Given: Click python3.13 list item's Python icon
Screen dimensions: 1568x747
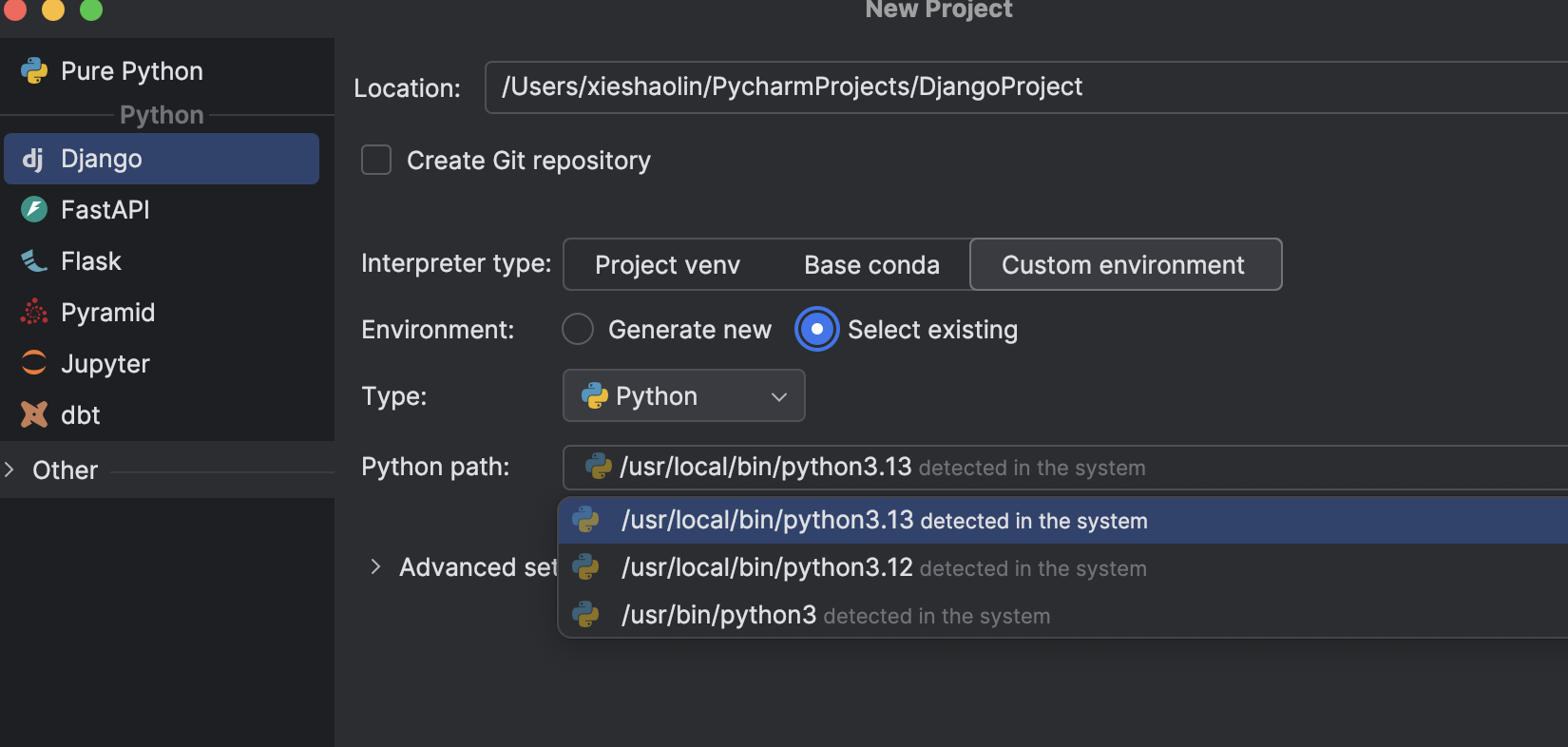Looking at the screenshot, I should point(585,520).
